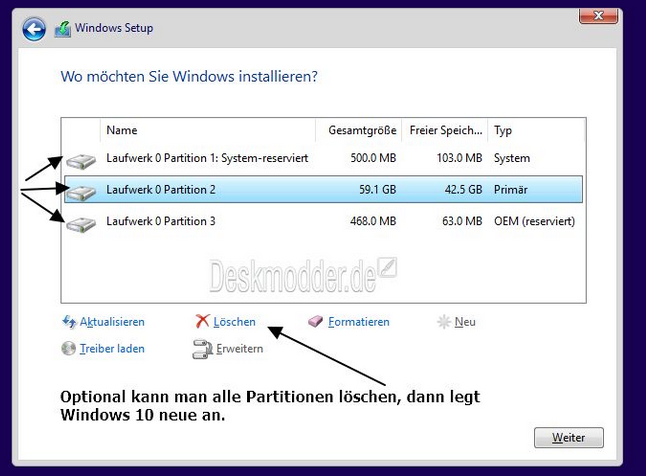Click the Neu link

tap(465, 322)
